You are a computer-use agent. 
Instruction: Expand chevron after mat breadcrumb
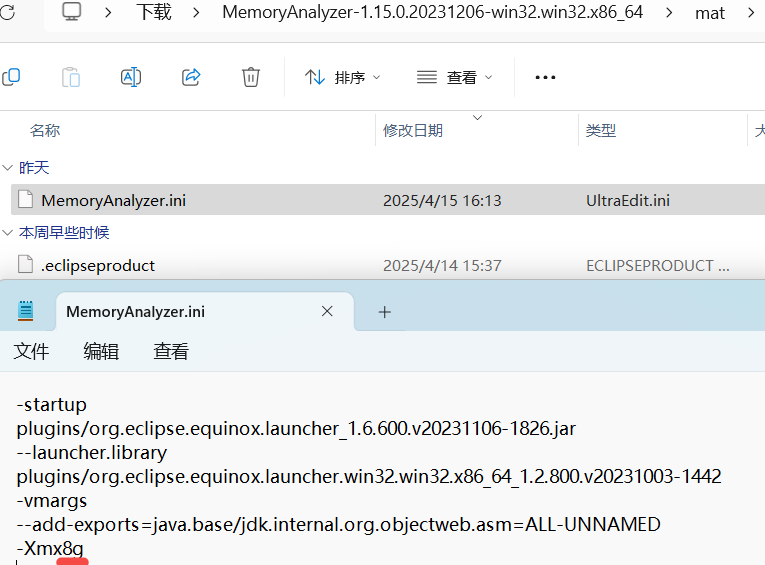click(751, 13)
